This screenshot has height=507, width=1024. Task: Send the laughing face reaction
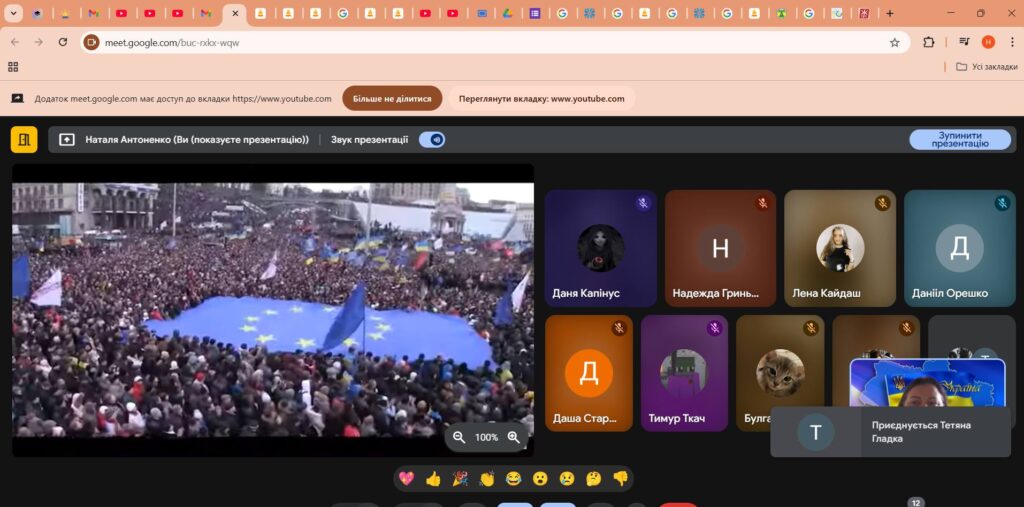[513, 479]
